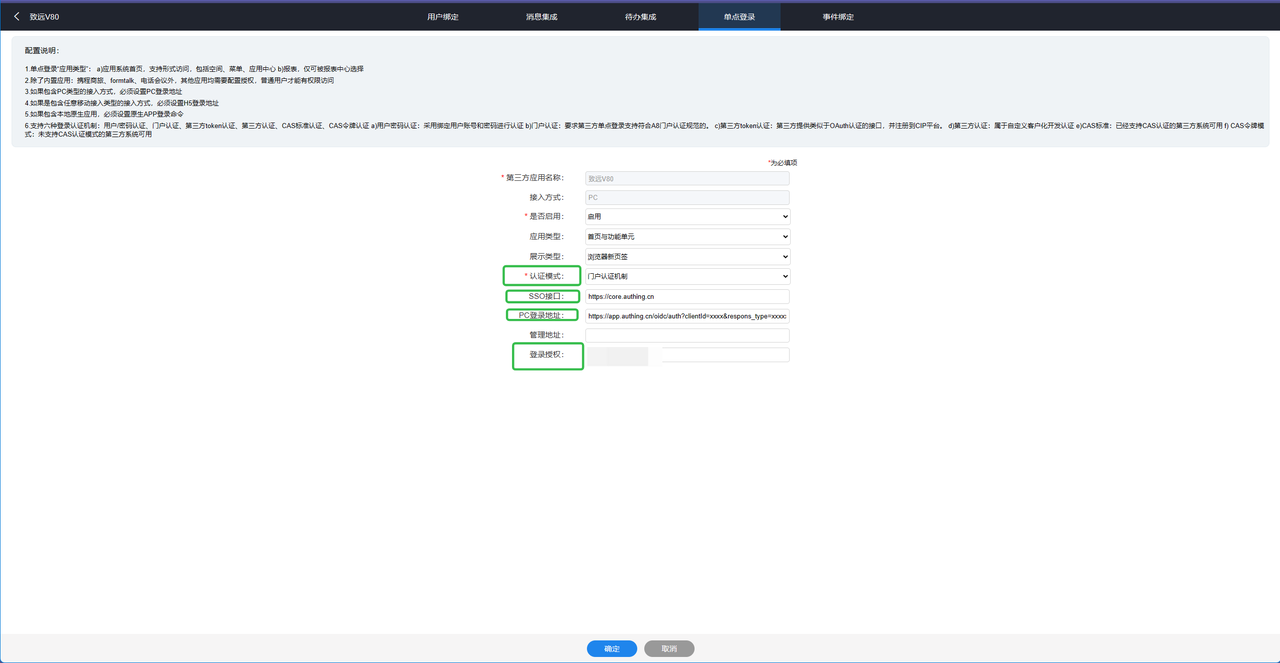Expand the 展示类型 dropdown
This screenshot has height=663, width=1280.
pyautogui.click(x=687, y=257)
